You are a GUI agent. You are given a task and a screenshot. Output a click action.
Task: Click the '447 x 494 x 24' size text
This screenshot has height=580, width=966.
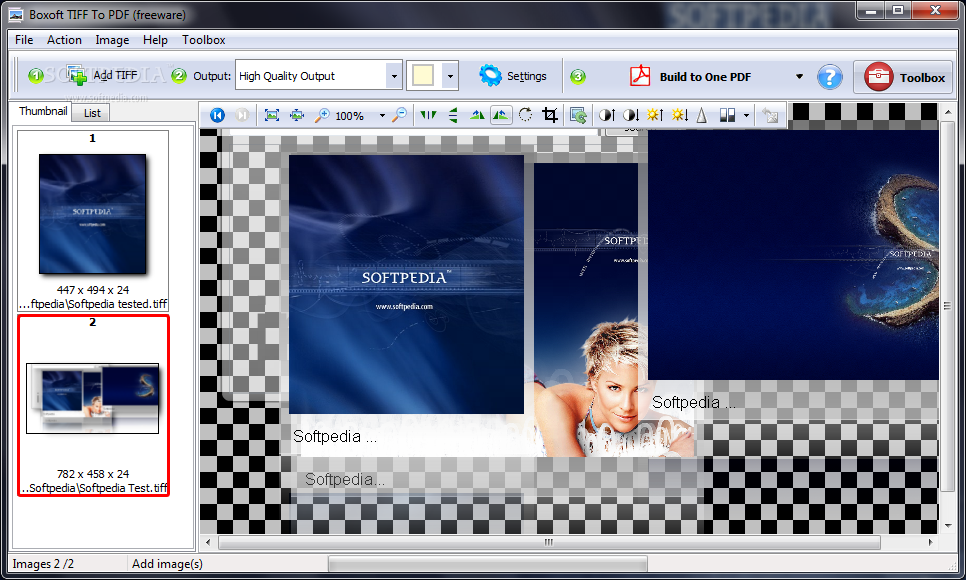93,290
